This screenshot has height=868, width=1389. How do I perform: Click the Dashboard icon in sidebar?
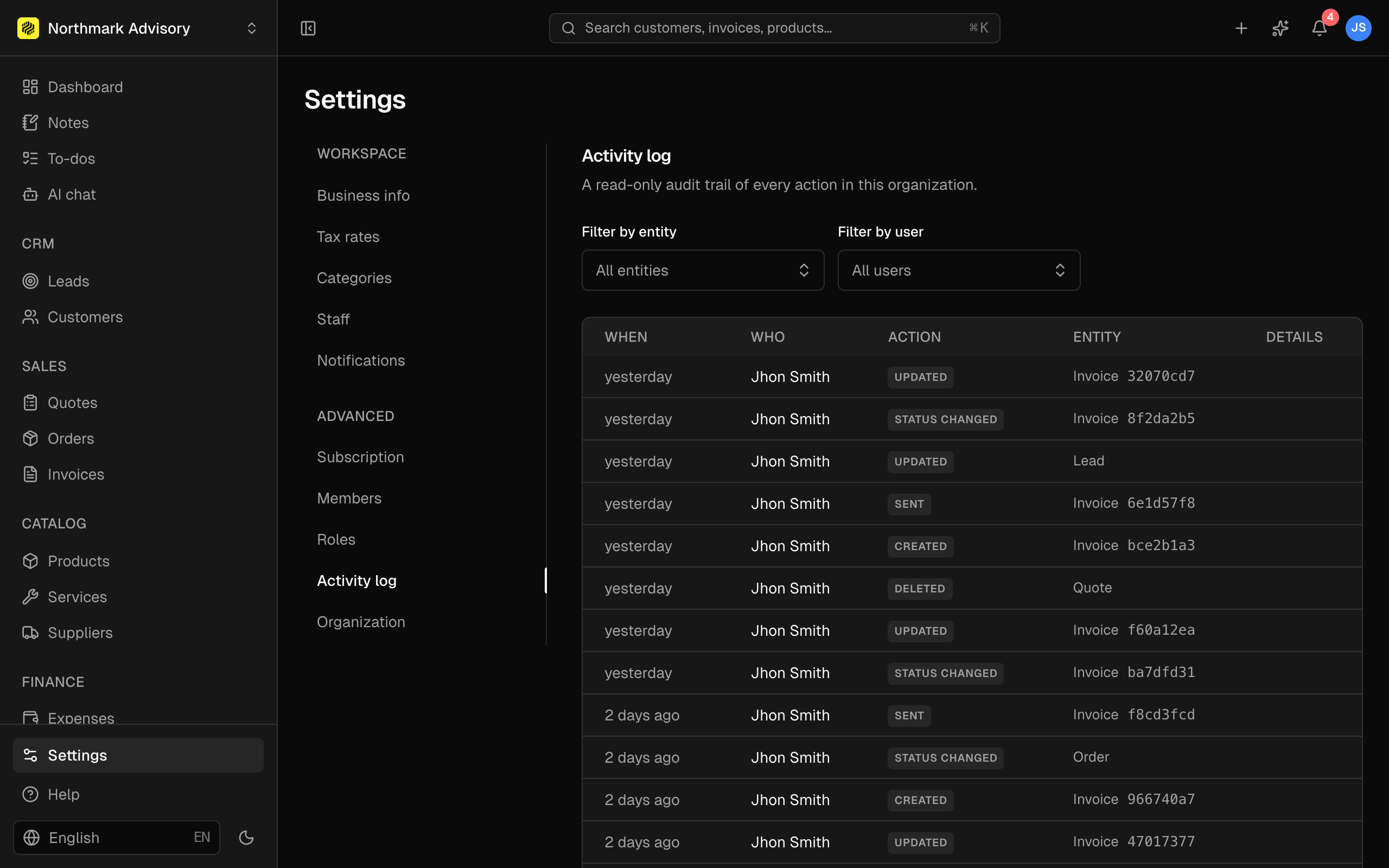coord(30,87)
